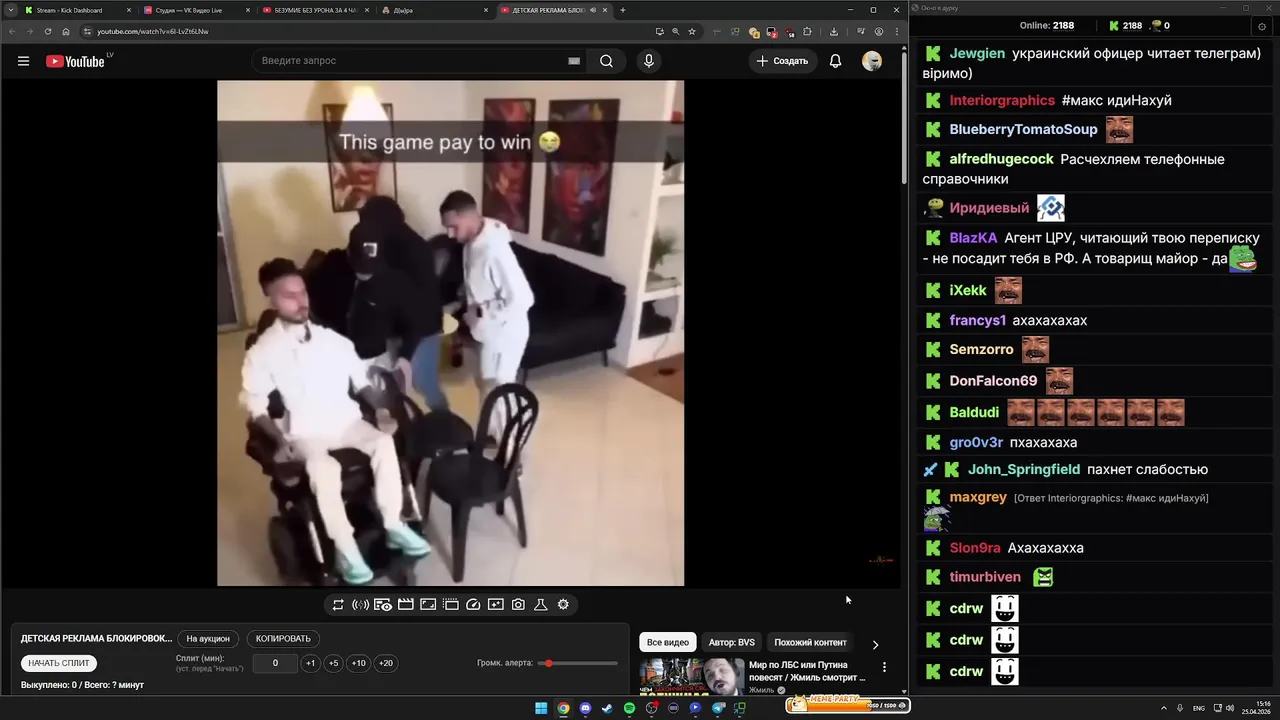Open extension settings gear below the video
1280x720 pixels.
(x=563, y=604)
